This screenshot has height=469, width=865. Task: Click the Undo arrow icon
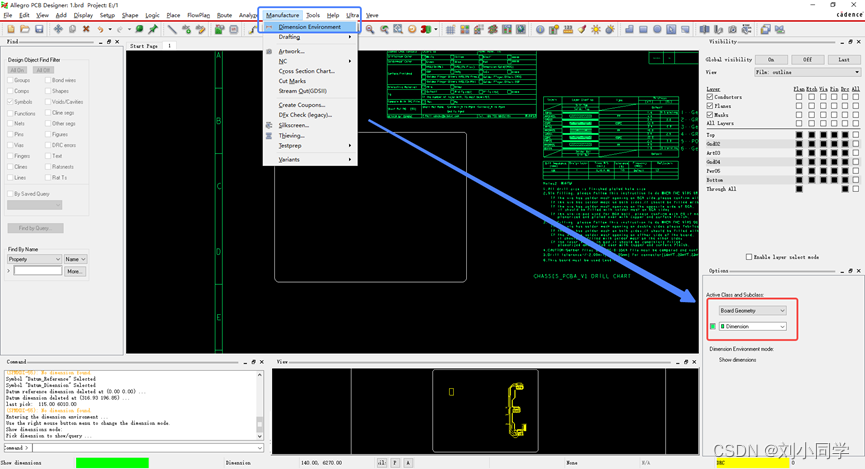pos(101,29)
